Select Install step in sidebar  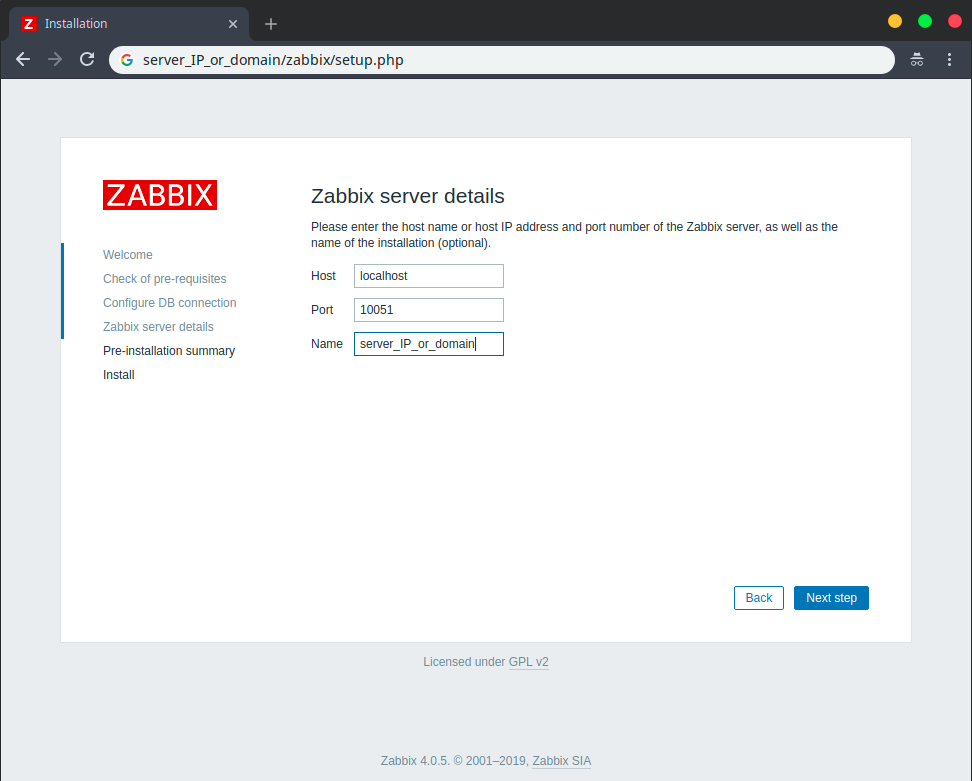(119, 375)
